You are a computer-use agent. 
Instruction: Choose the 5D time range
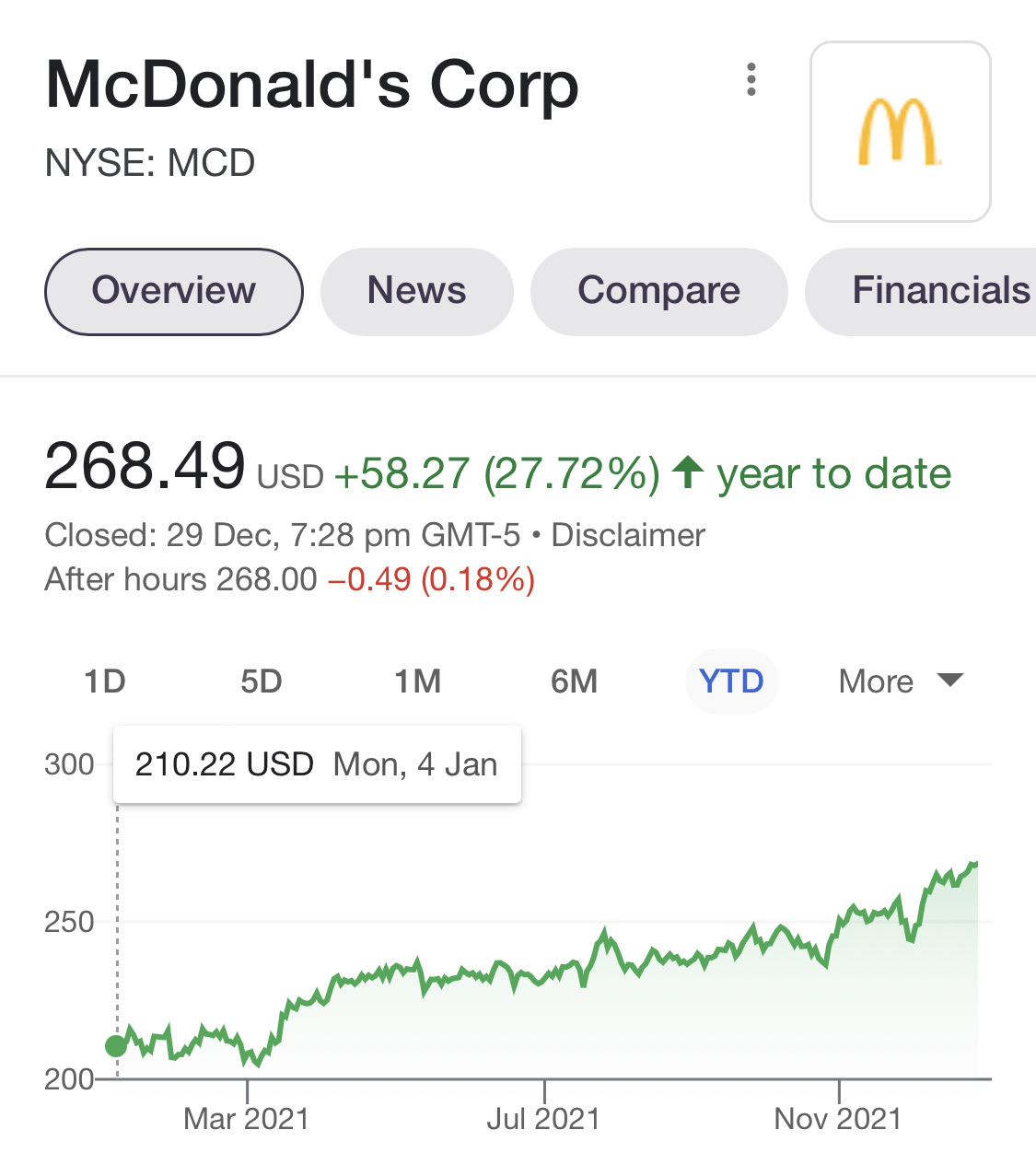tap(262, 681)
